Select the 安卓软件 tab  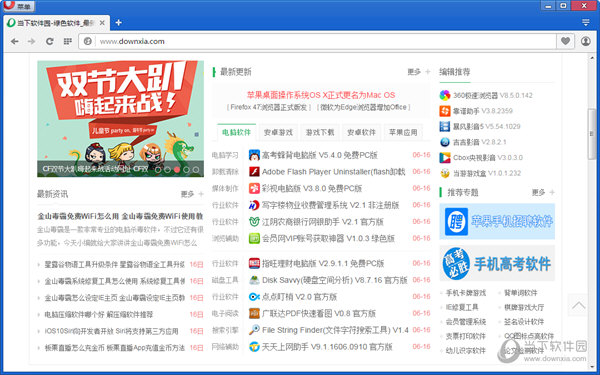pos(362,132)
